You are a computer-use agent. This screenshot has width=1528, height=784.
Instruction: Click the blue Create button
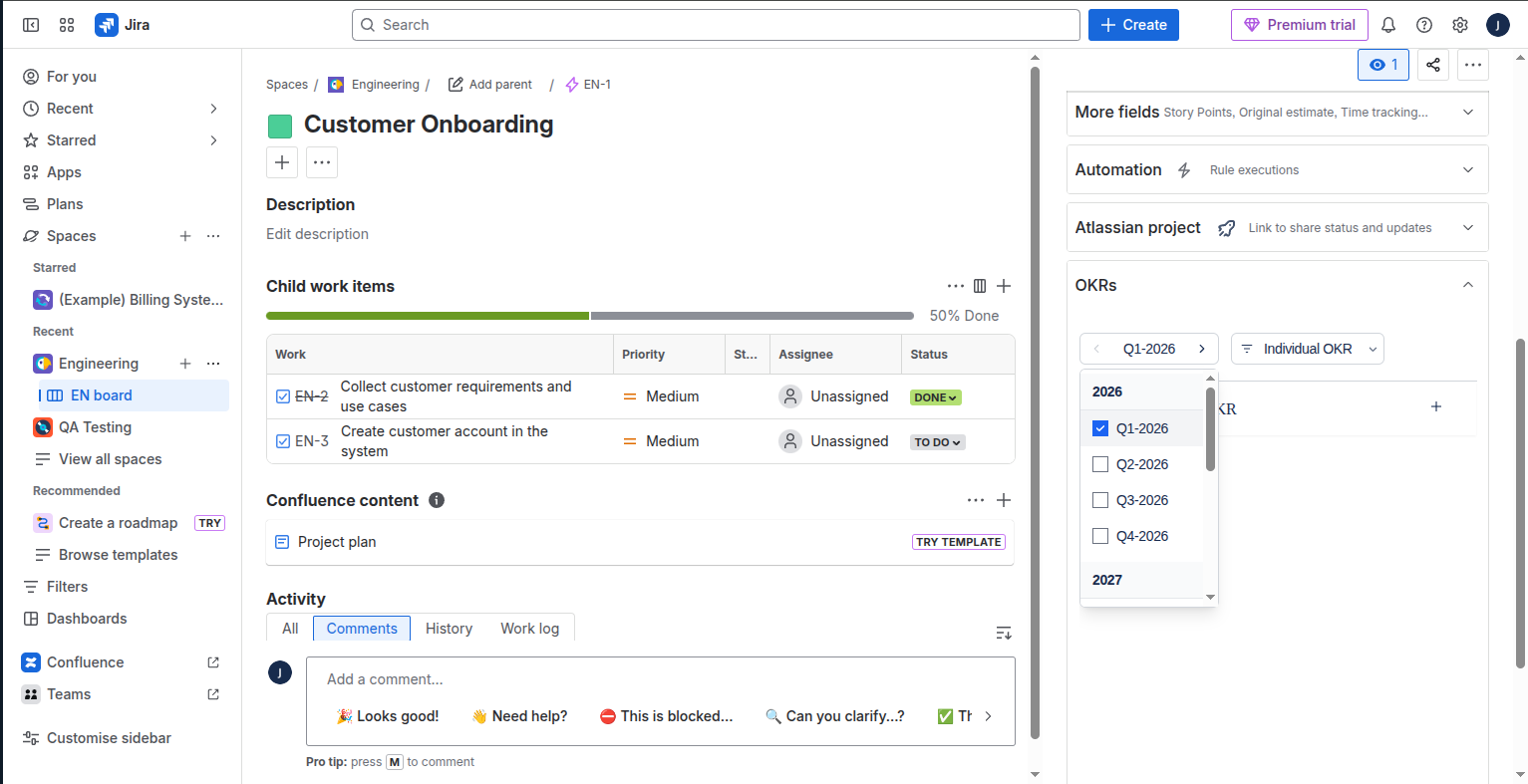(x=1133, y=25)
